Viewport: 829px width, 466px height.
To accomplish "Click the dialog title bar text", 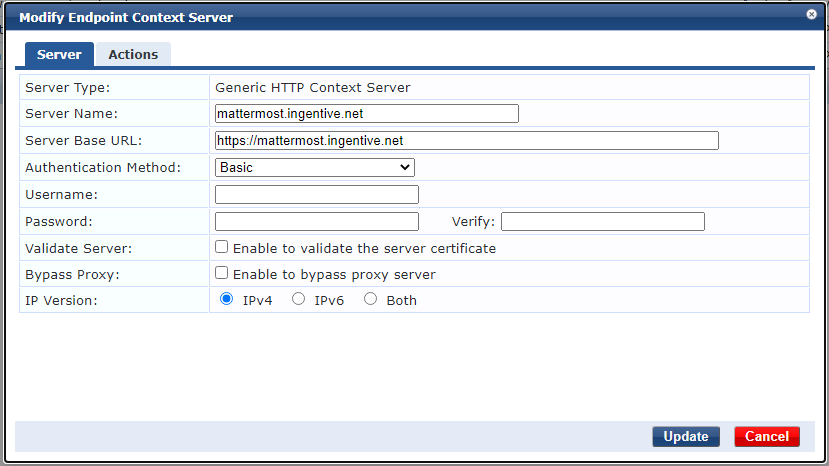I will click(x=126, y=16).
